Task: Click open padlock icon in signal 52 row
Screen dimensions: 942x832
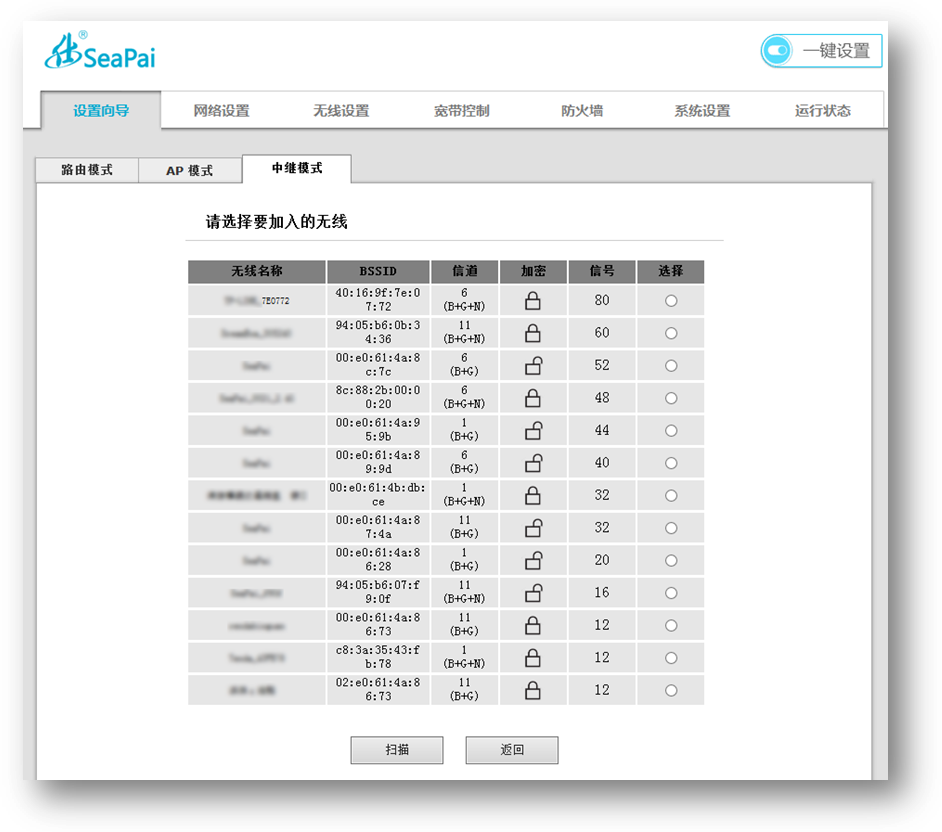Action: (533, 365)
